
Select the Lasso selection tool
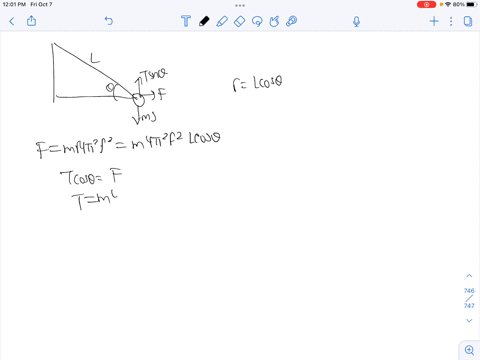257,21
